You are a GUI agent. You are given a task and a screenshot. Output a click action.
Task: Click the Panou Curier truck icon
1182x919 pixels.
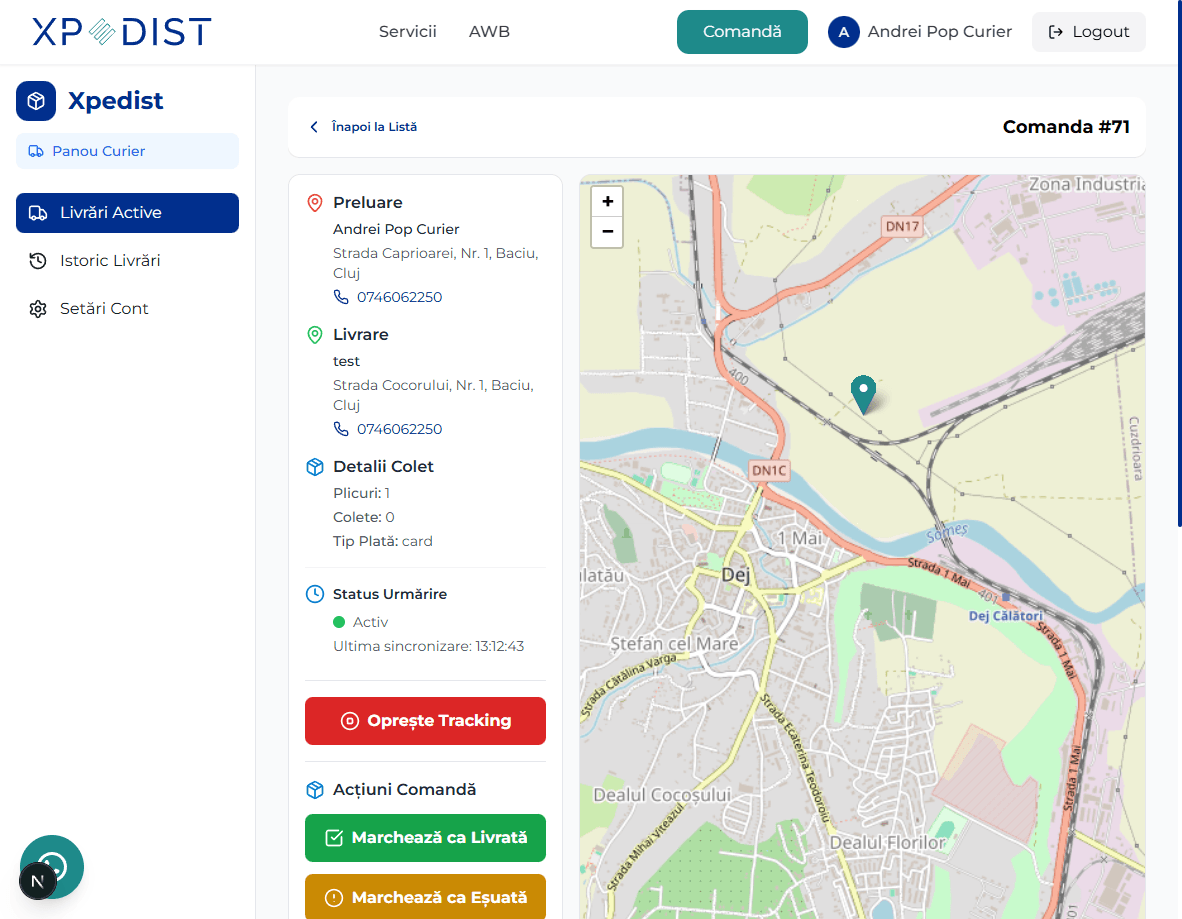pyautogui.click(x=36, y=151)
